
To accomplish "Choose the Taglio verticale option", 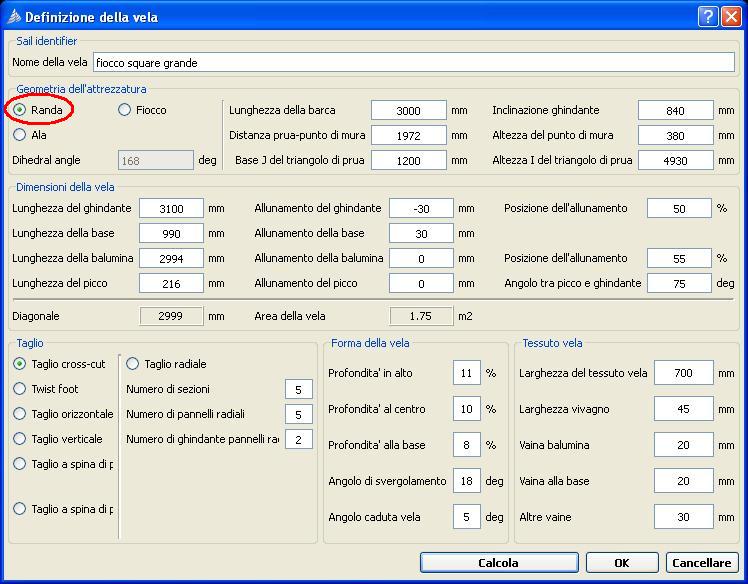I will click(x=20, y=439).
